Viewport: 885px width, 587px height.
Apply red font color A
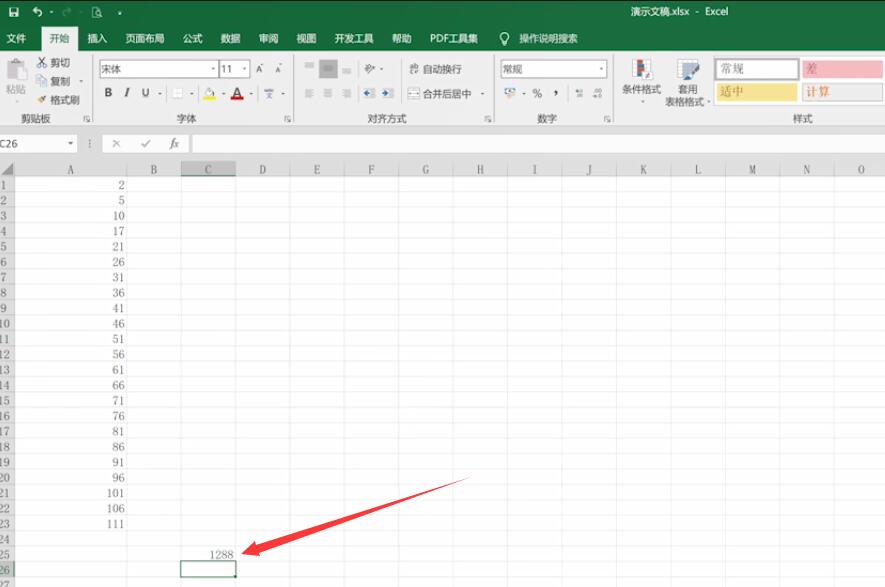point(237,93)
